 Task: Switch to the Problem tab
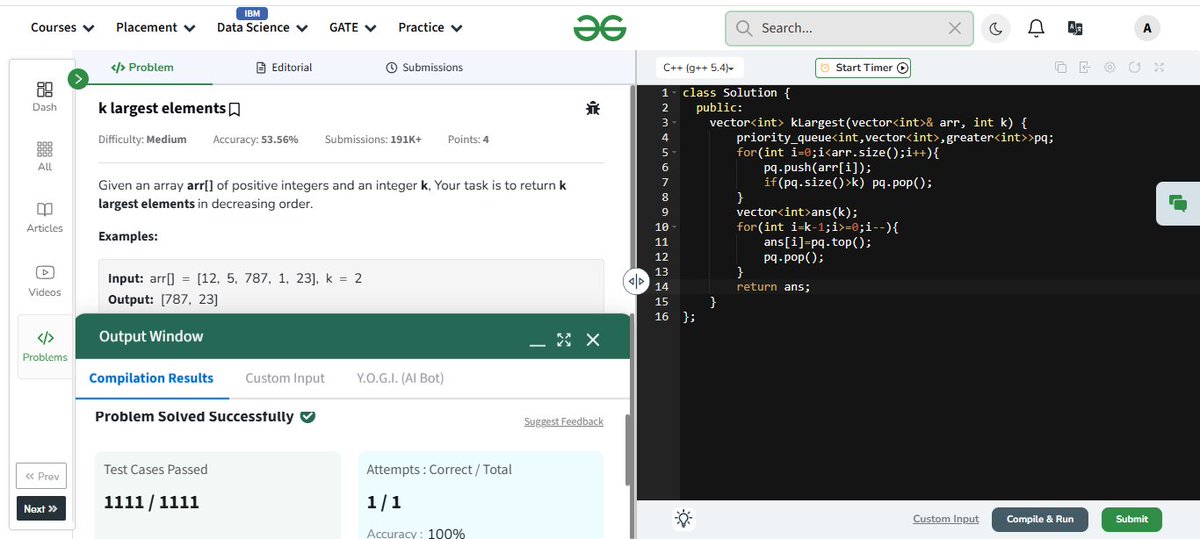(x=141, y=67)
